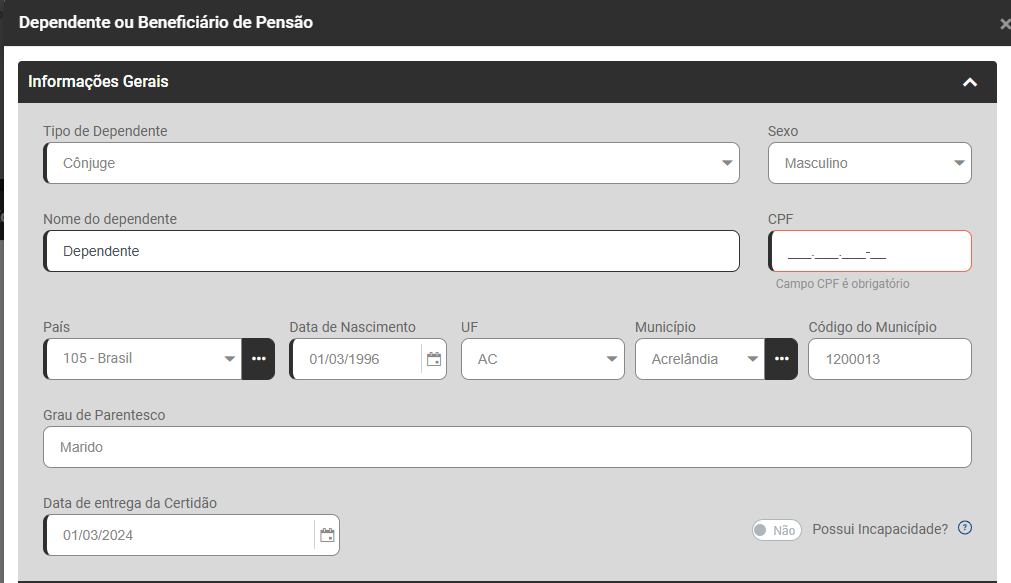The height and width of the screenshot is (583, 1011).
Task: Open the Data de Nascimento calendar picker
Action: pos(434,359)
